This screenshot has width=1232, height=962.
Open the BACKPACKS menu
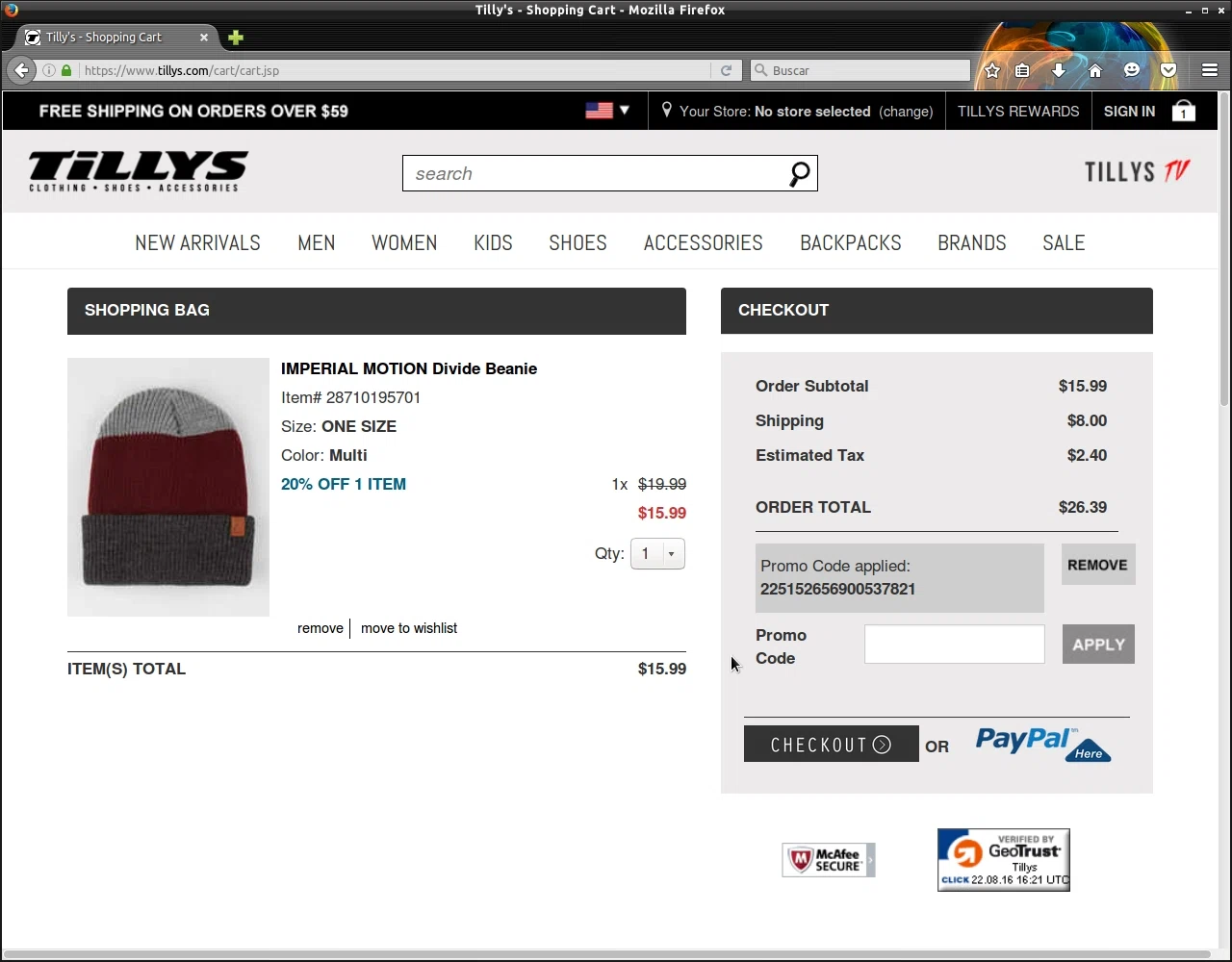851,242
